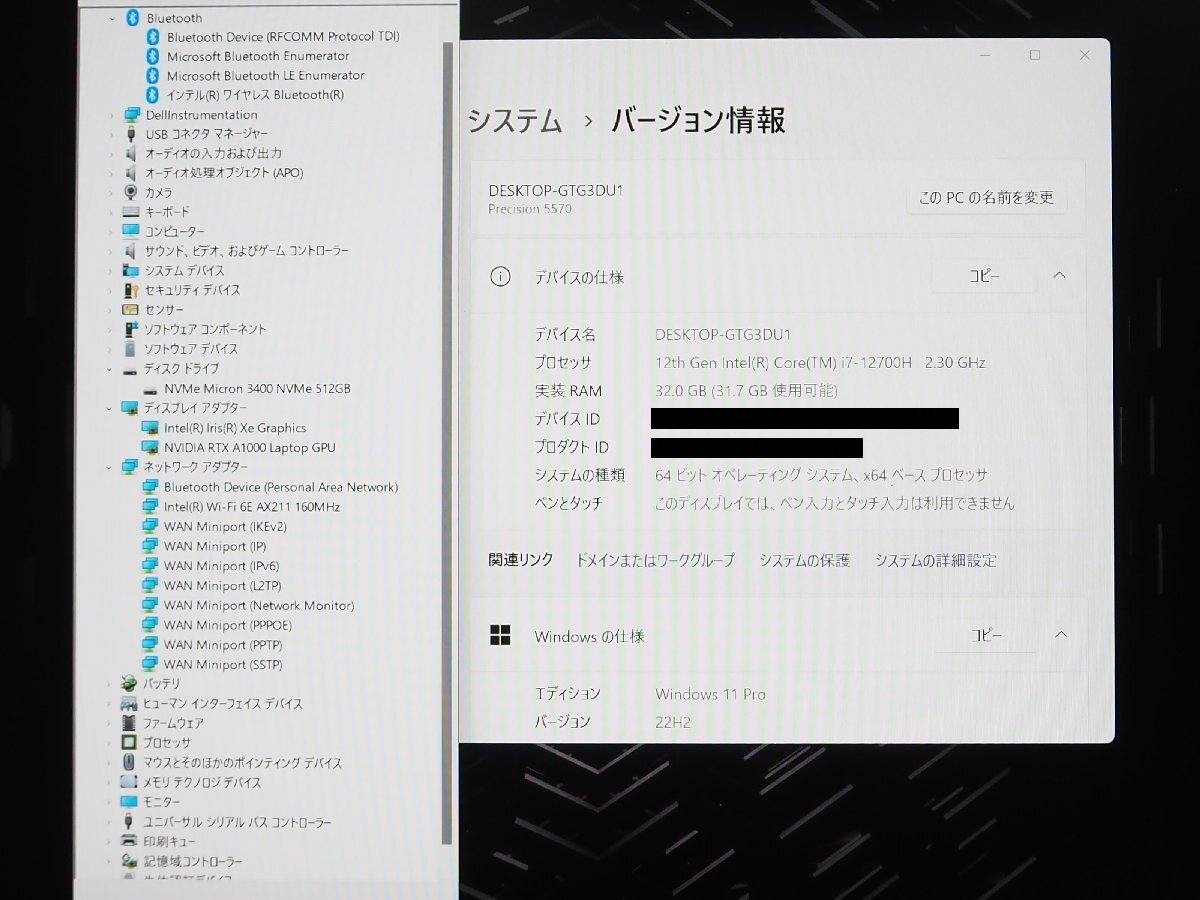Click the NVIDIA RTX A1000 Laptop GPU icon

150,447
